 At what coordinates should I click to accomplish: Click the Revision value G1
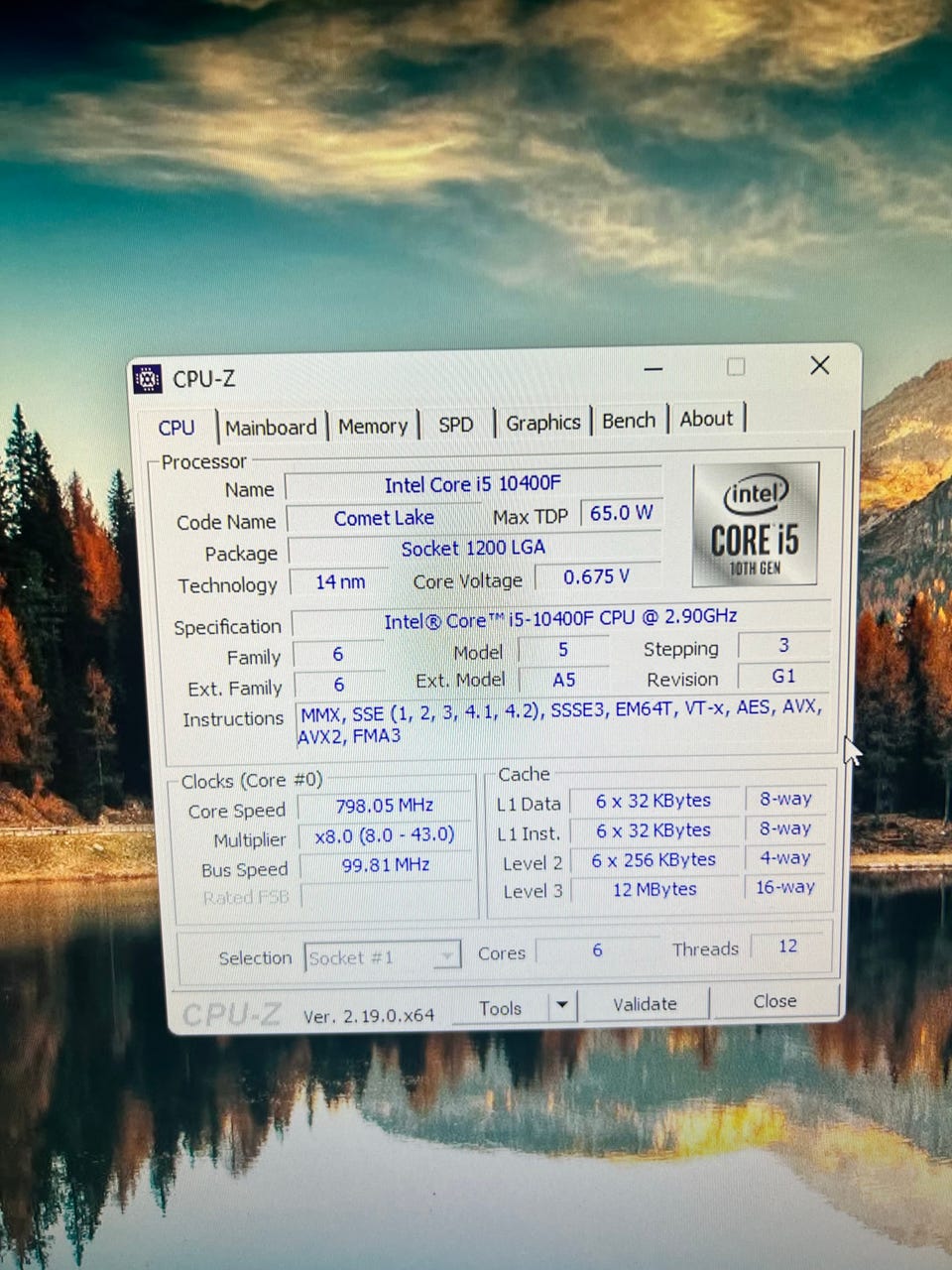tap(783, 676)
